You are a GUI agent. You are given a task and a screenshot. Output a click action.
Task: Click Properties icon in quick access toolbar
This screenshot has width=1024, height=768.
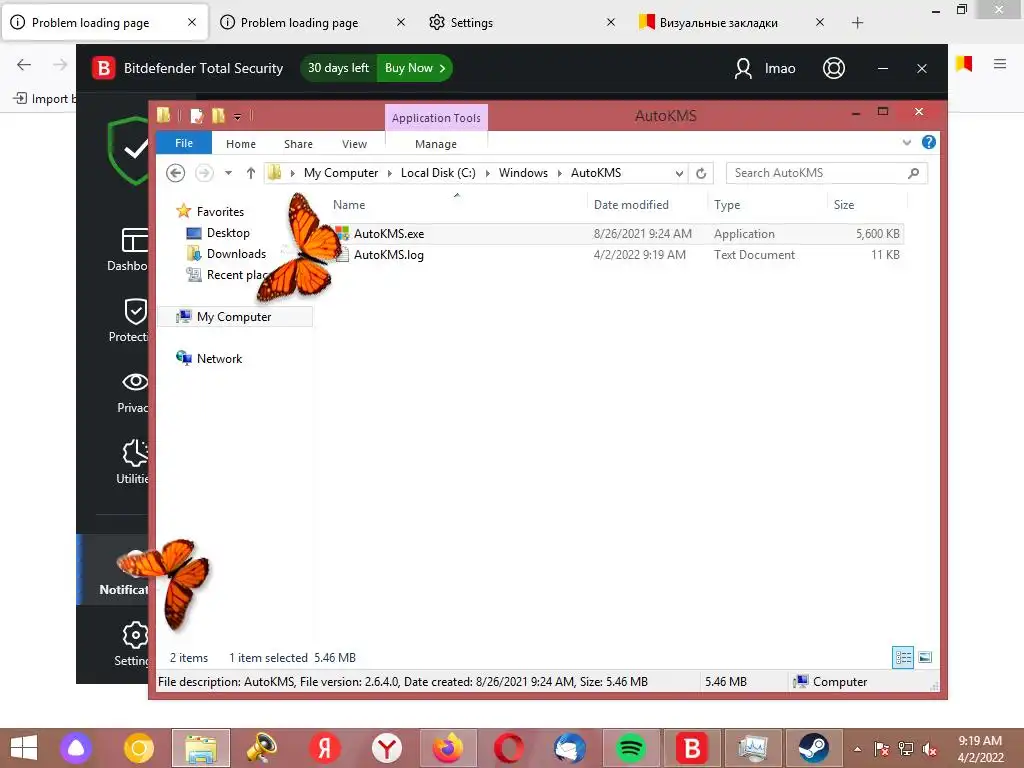(197, 116)
